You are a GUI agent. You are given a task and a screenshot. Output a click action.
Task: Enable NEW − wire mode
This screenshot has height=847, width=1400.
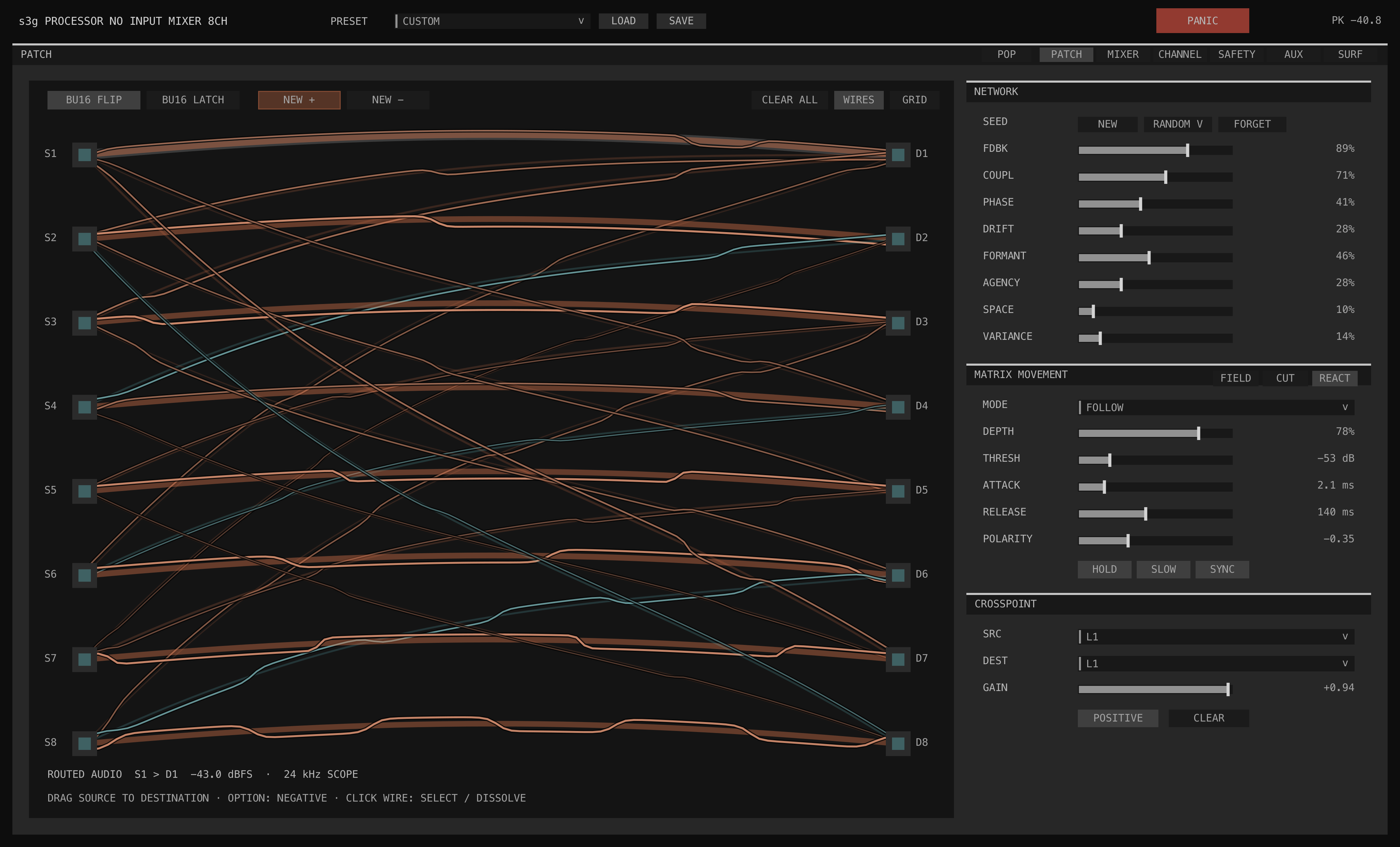point(388,100)
